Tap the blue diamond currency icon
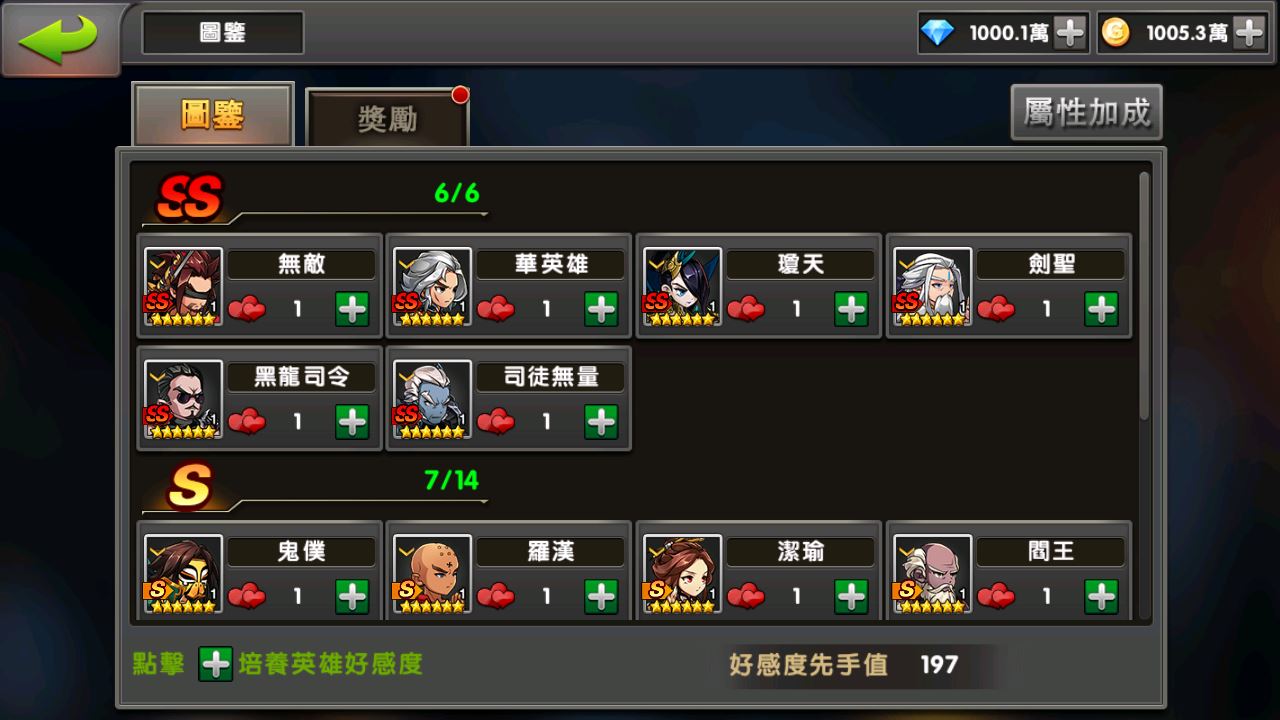The image size is (1280, 720). point(937,33)
